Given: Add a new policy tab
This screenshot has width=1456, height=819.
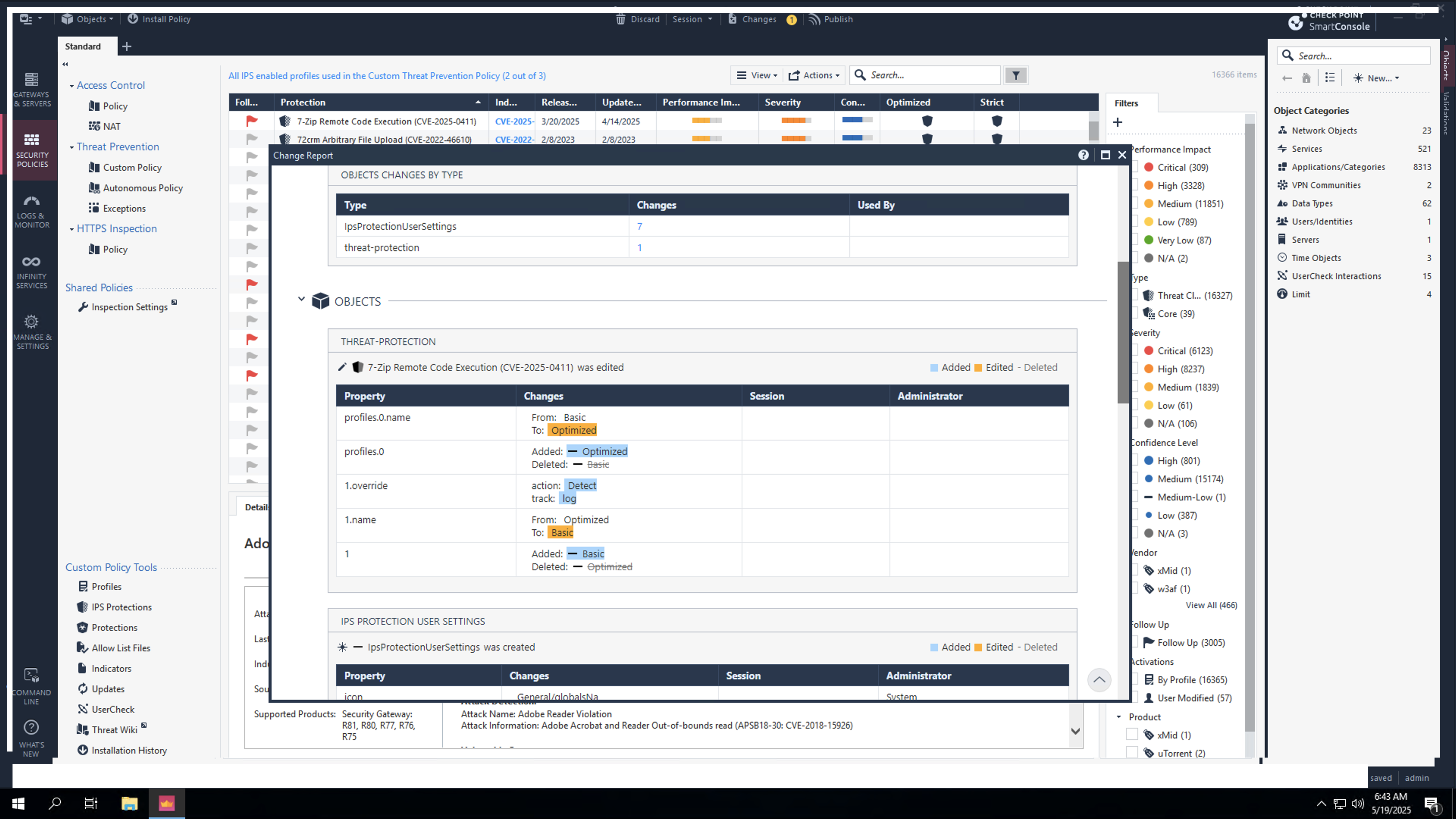Looking at the screenshot, I should click(x=127, y=46).
